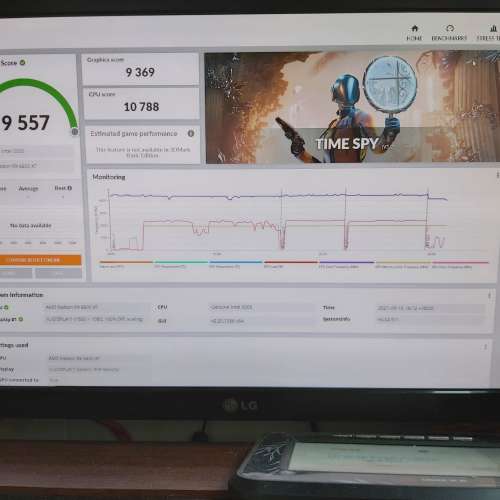The height and width of the screenshot is (500, 500).
Task: Click the green status icon beside GPU in System information
Action: tap(6, 307)
